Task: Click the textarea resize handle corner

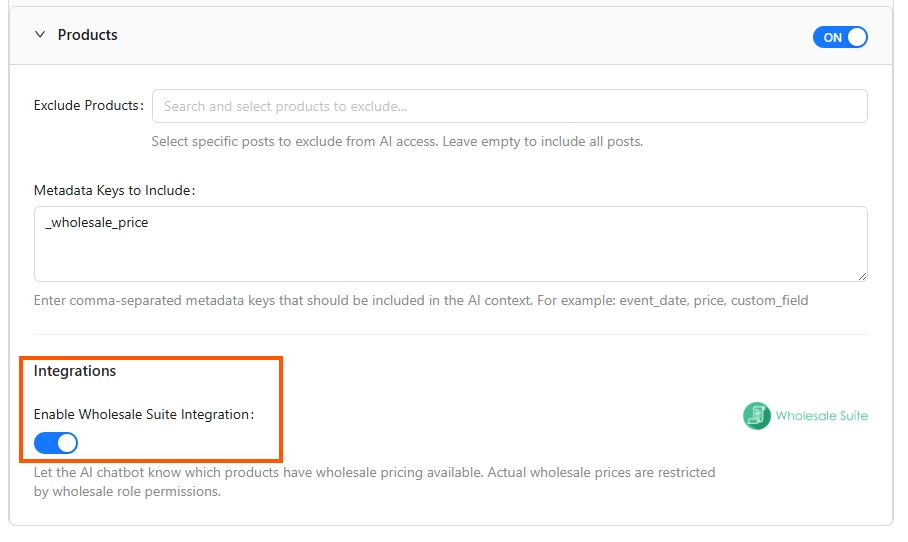Action: [862, 276]
